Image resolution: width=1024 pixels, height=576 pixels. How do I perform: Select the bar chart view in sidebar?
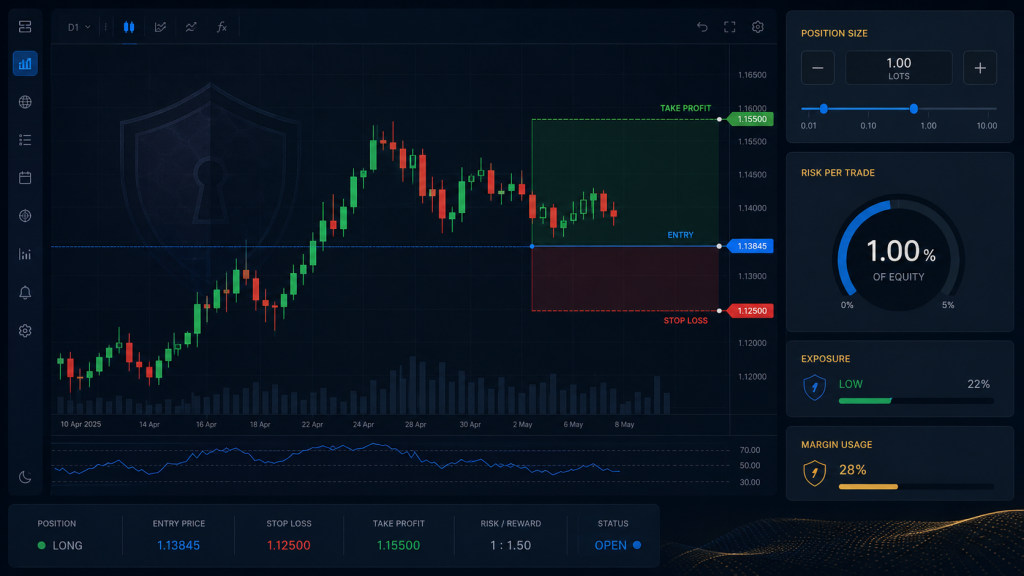(25, 64)
